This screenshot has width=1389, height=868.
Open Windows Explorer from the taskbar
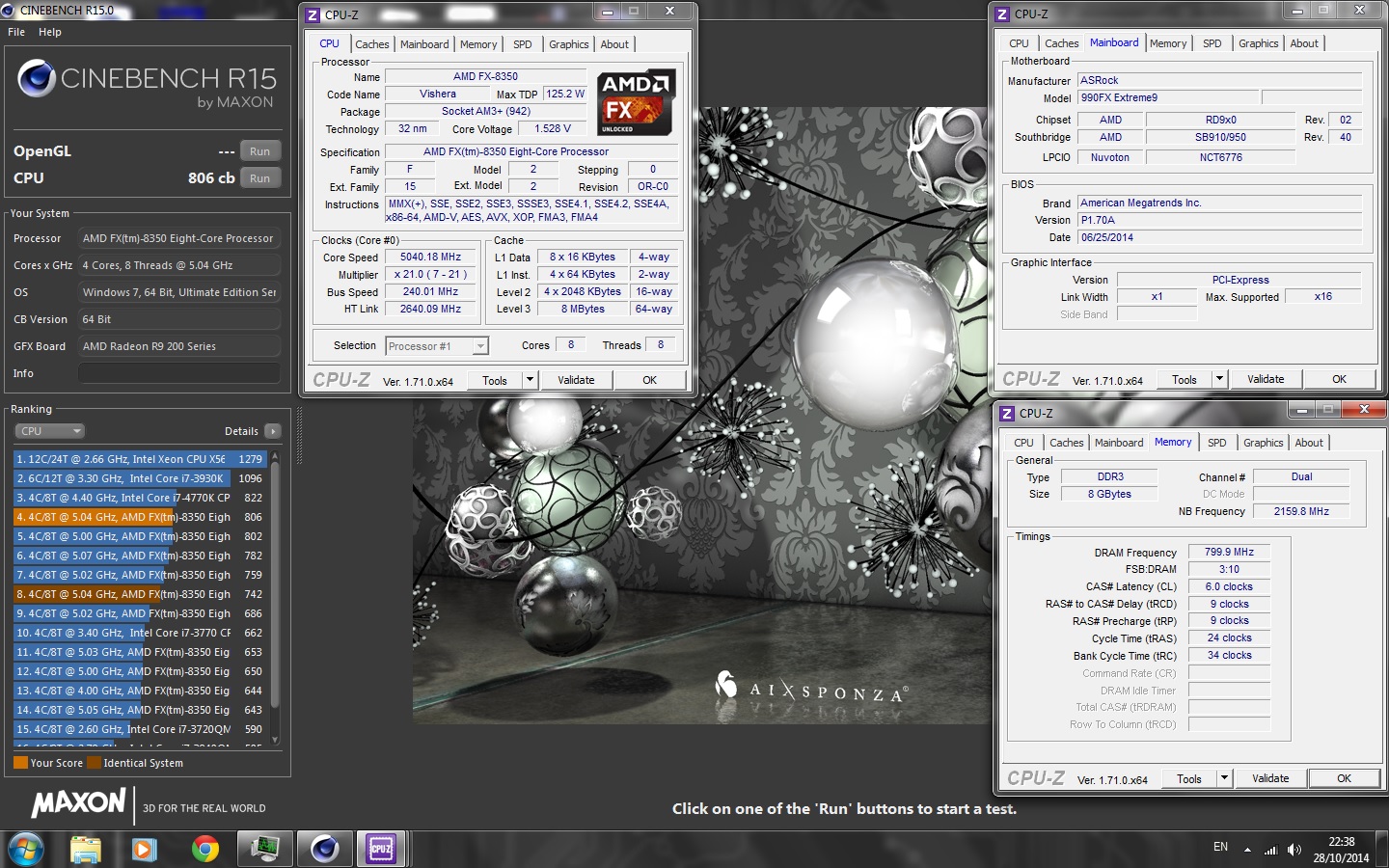pos(86,850)
